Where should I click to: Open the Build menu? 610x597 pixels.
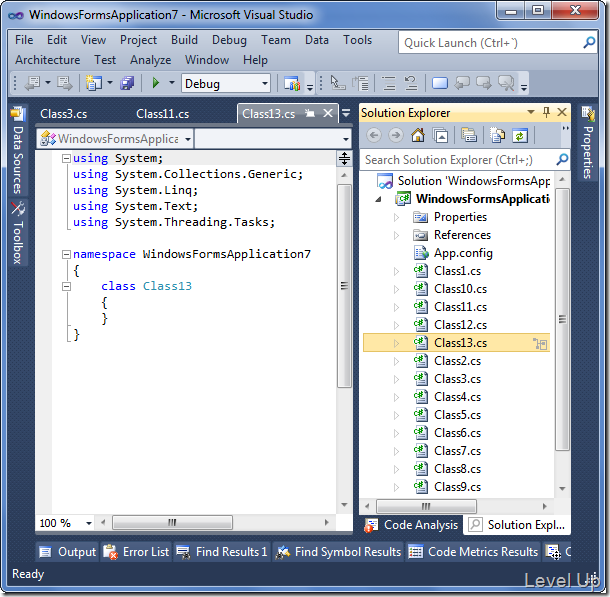pyautogui.click(x=184, y=40)
